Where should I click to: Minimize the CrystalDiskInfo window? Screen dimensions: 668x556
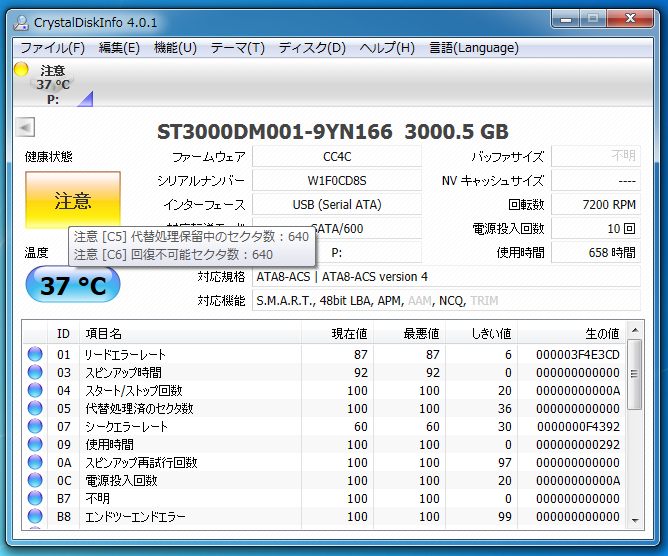pyautogui.click(x=565, y=19)
